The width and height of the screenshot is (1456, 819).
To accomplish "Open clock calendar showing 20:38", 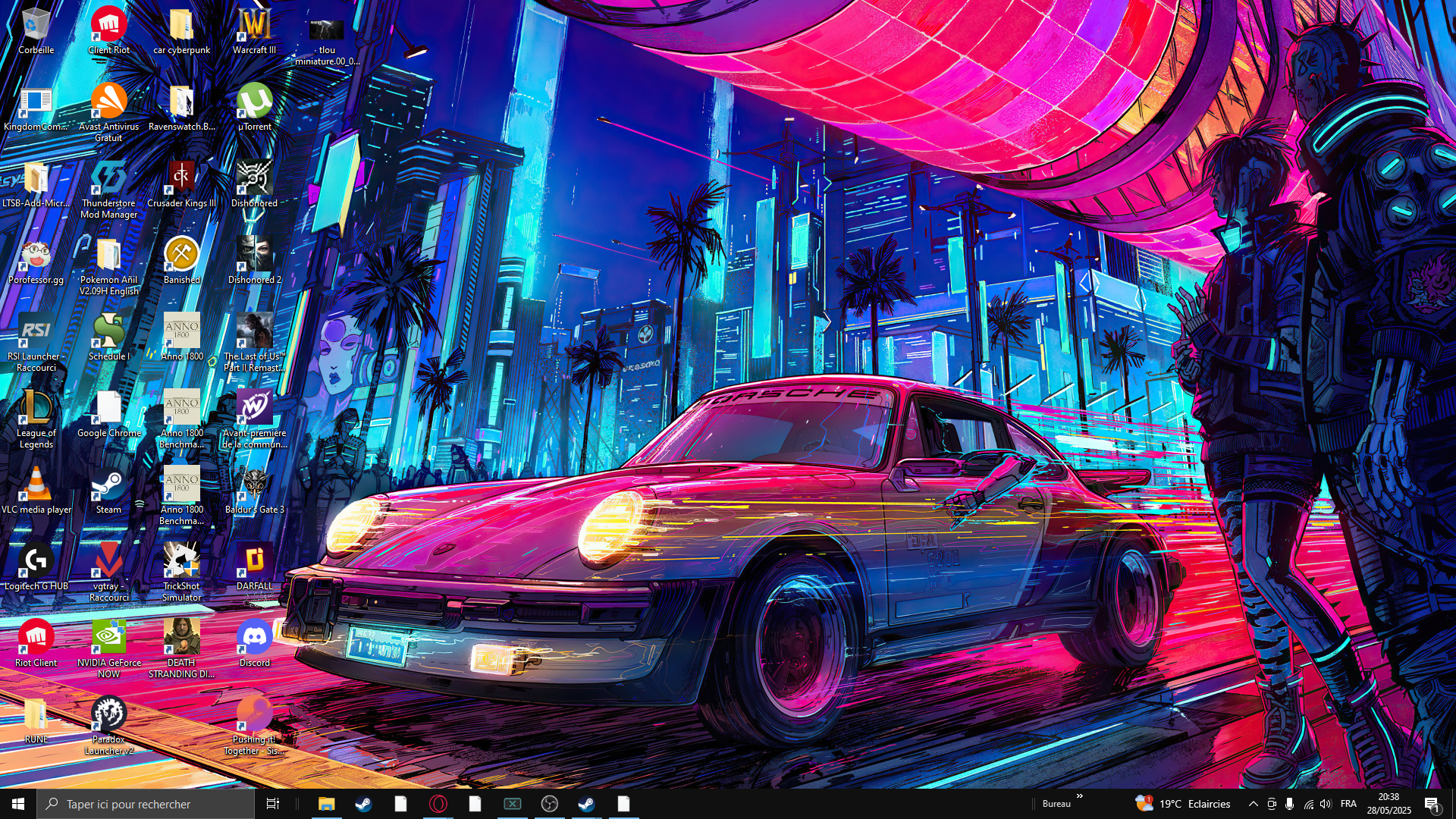I will (x=1389, y=804).
